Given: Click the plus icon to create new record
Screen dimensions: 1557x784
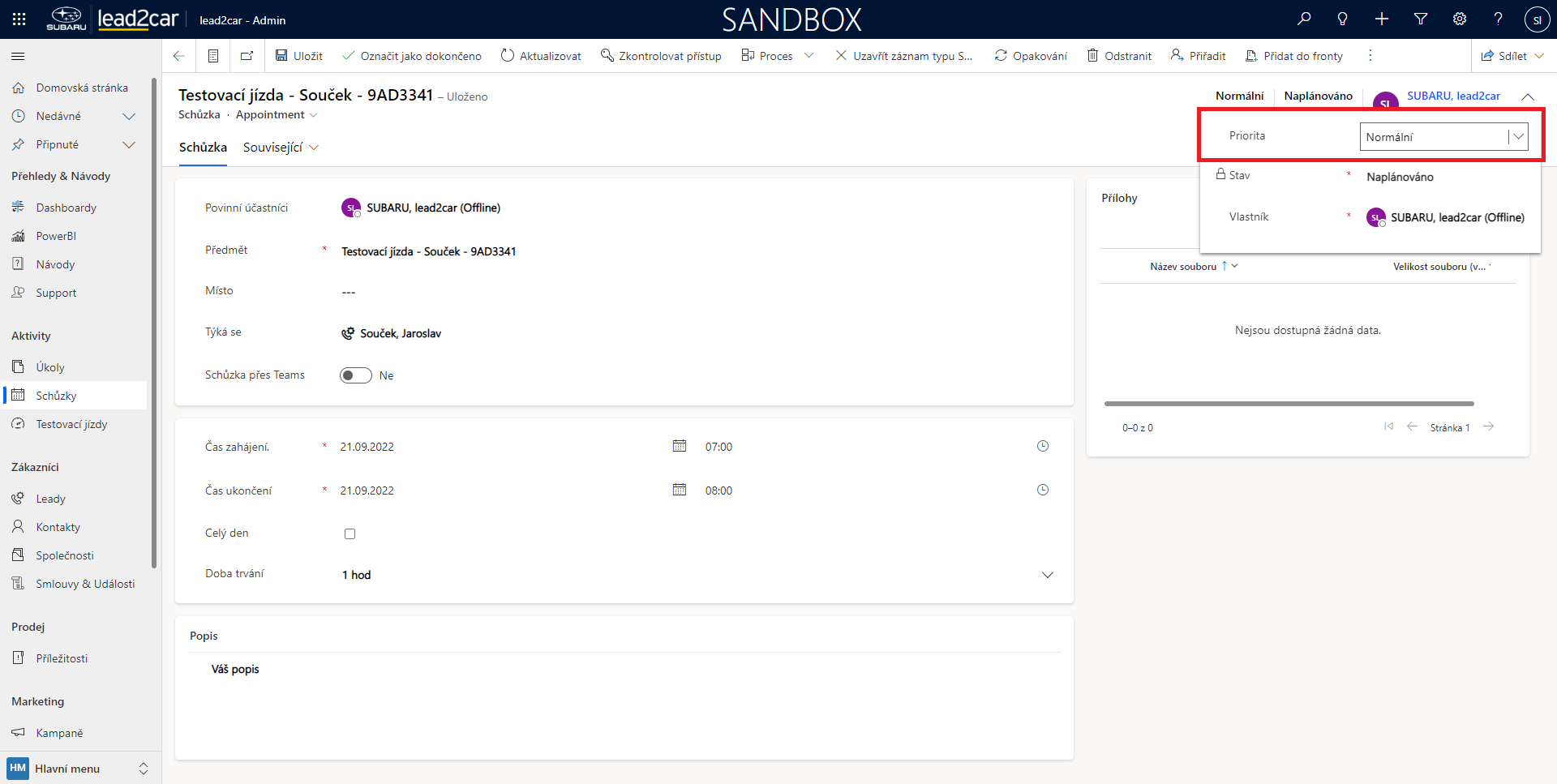Looking at the screenshot, I should [1382, 19].
